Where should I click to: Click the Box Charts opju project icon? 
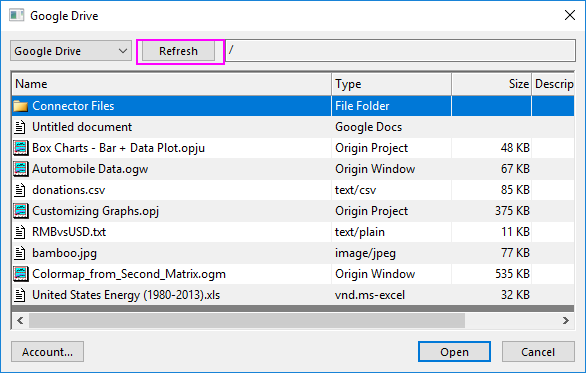tap(21, 148)
